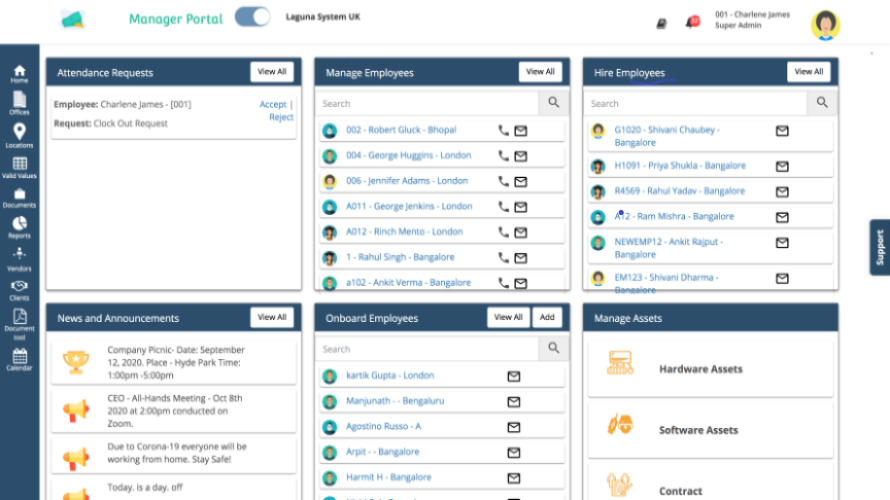The width and height of the screenshot is (890, 500).
Task: View all in Manage Employees
Action: 540,72
